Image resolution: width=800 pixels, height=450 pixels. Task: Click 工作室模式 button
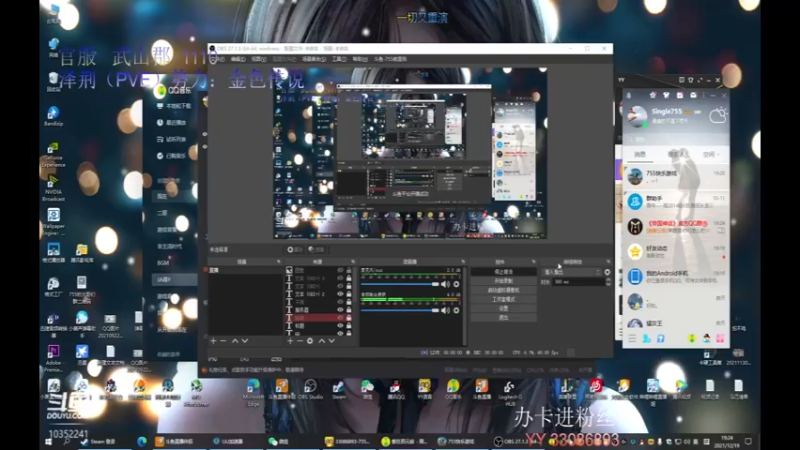[x=503, y=299]
